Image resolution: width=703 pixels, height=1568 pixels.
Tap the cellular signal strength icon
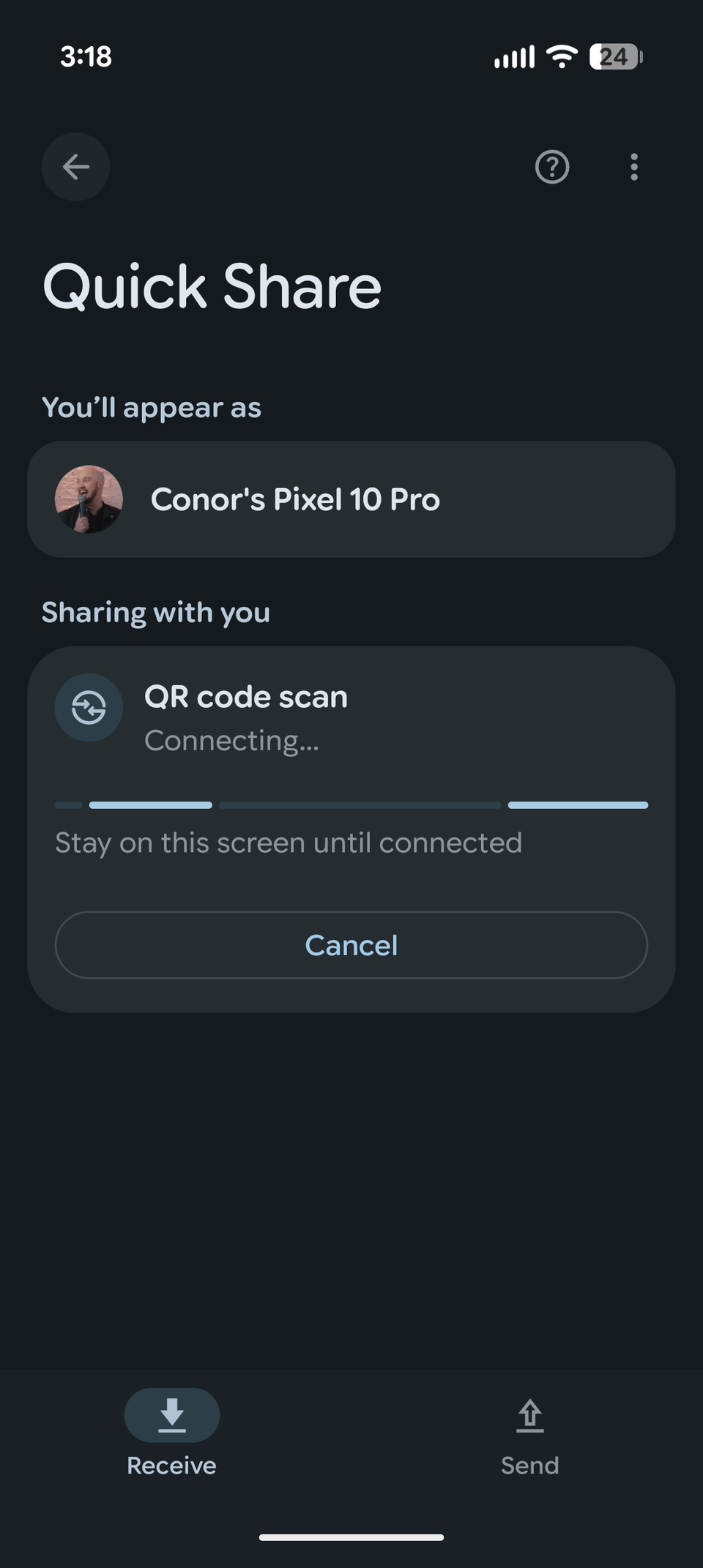coord(514,57)
